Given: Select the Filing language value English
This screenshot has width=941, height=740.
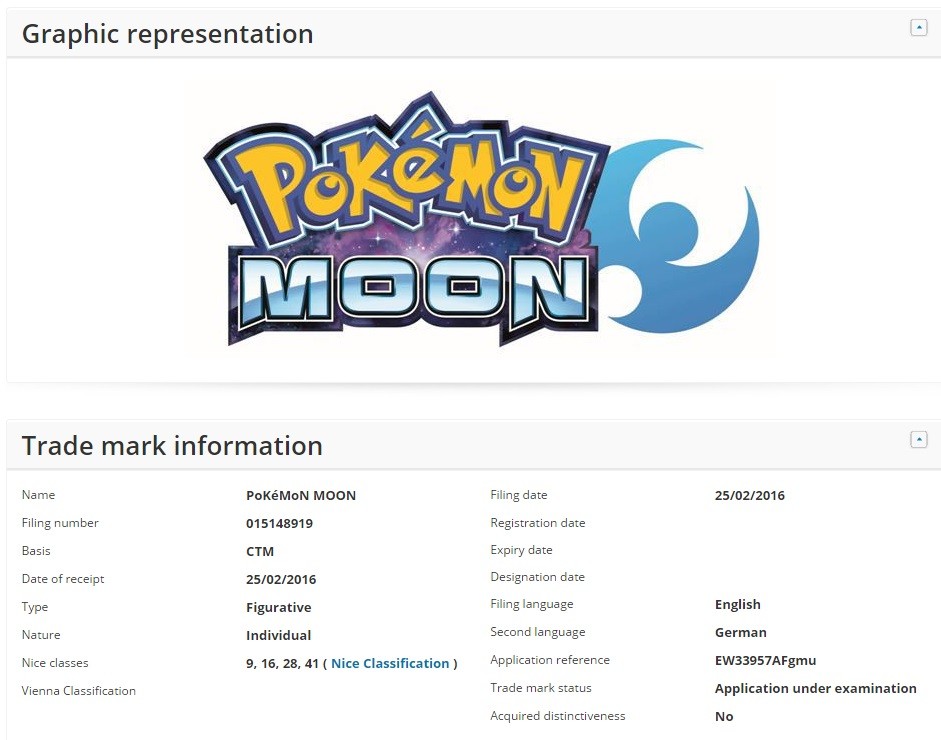Looking at the screenshot, I should click(x=738, y=604).
